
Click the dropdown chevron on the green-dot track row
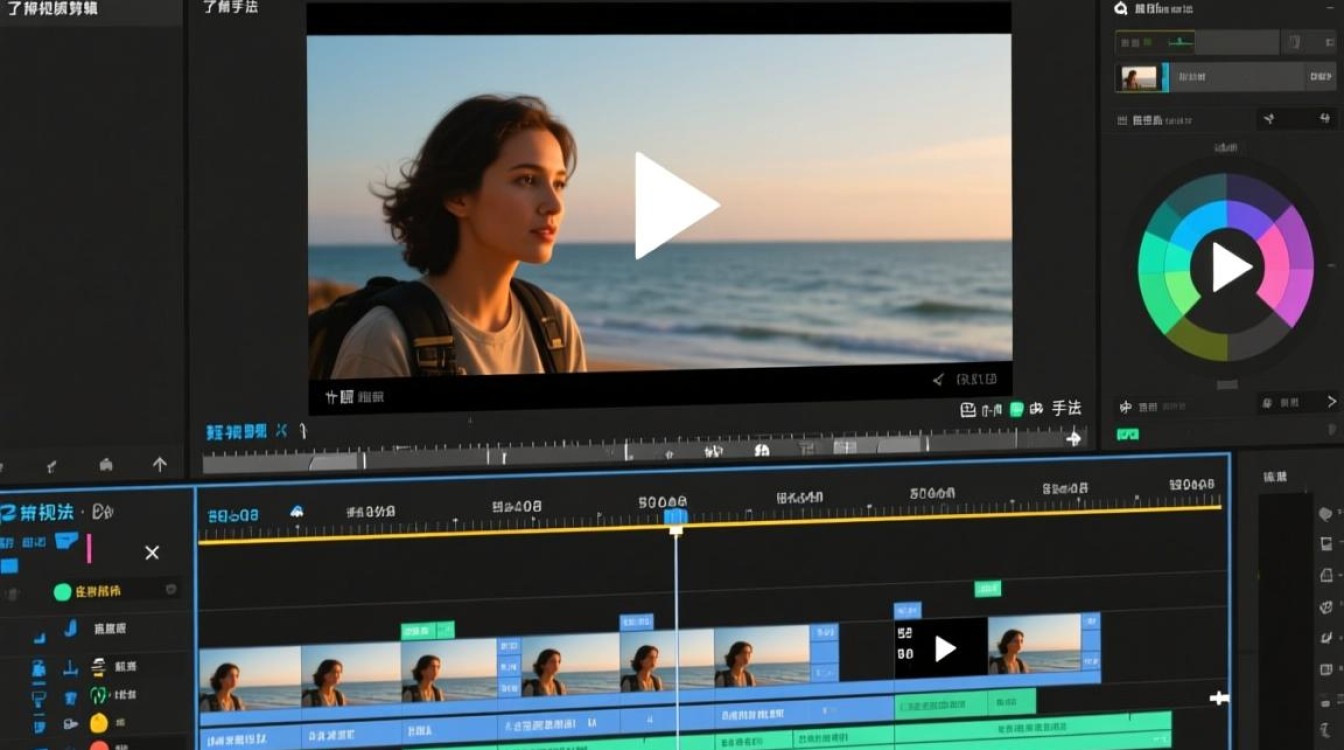pos(171,591)
